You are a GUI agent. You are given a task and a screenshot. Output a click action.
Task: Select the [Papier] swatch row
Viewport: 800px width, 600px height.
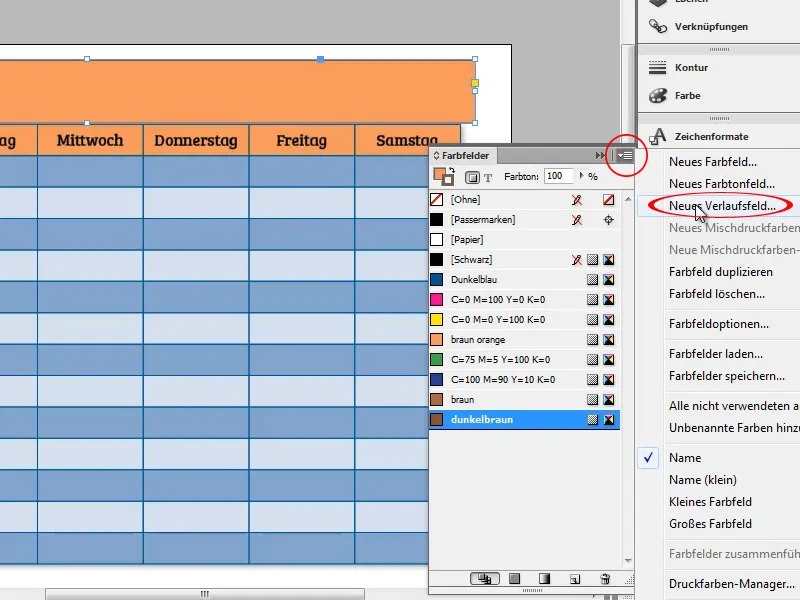[524, 239]
